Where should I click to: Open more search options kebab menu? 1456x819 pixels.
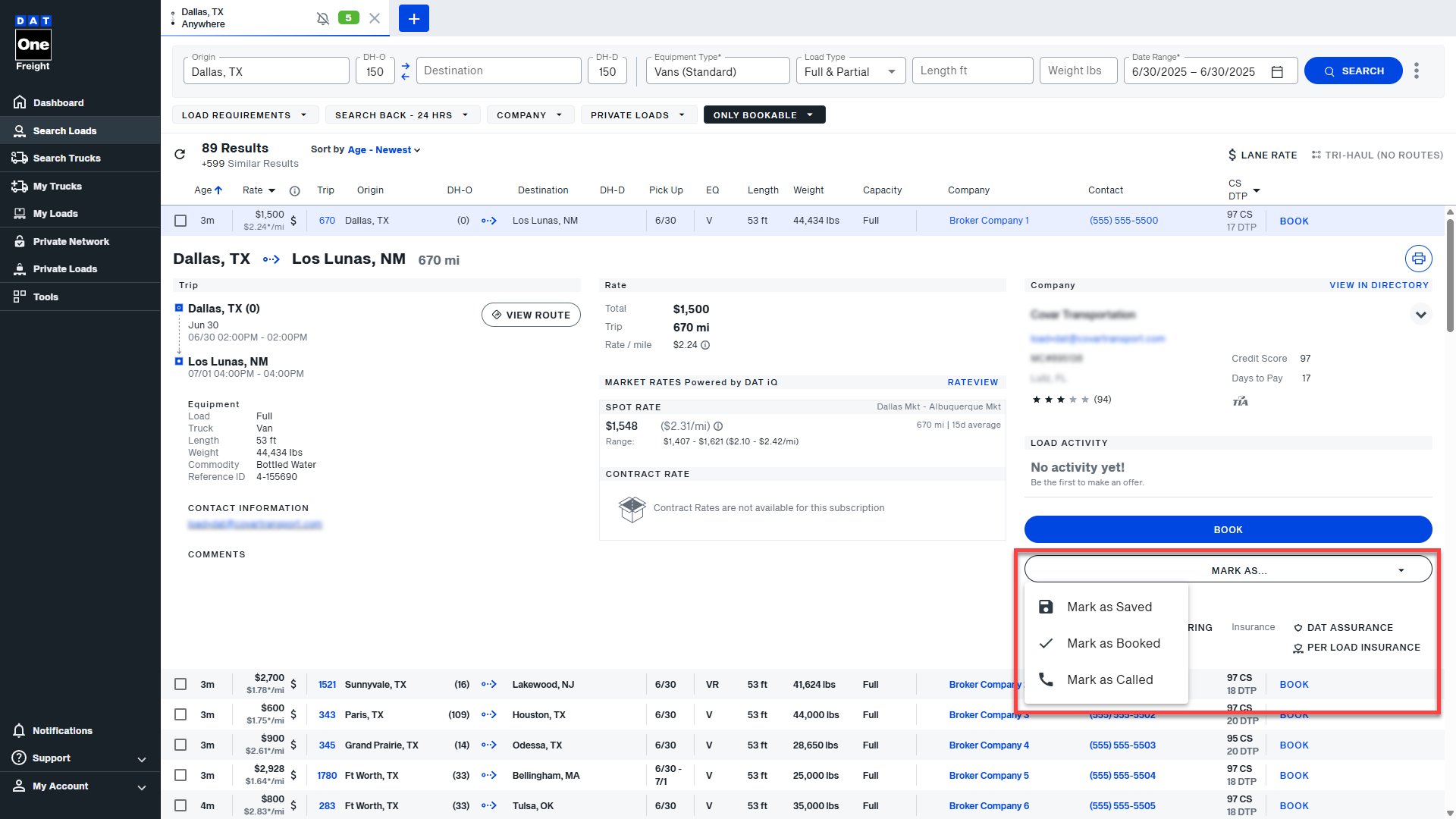point(1417,71)
